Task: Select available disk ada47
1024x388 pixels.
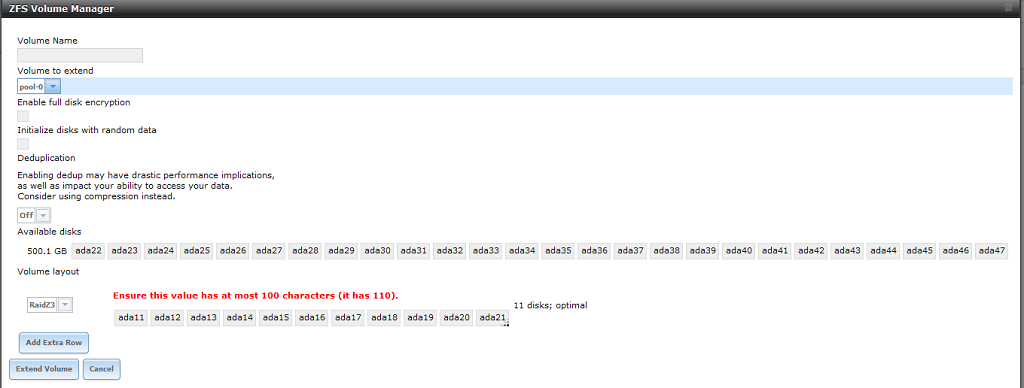Action: coord(992,251)
